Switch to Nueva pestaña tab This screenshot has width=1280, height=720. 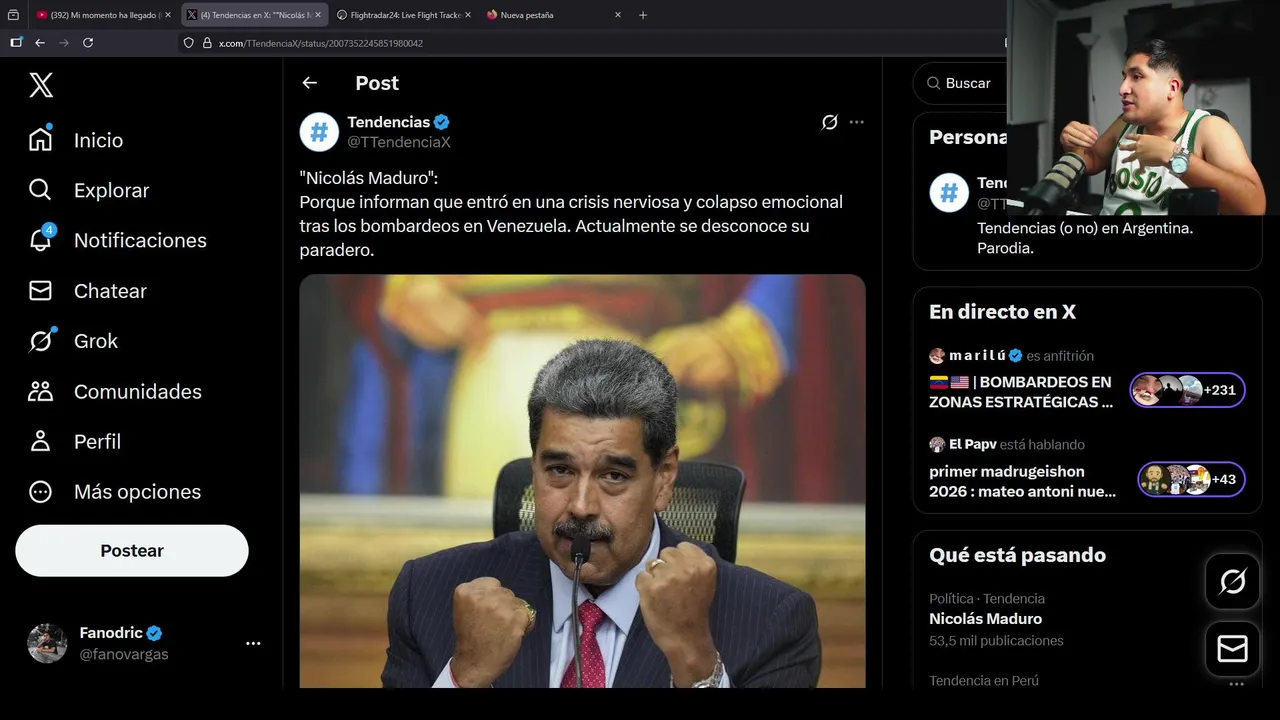click(x=554, y=15)
